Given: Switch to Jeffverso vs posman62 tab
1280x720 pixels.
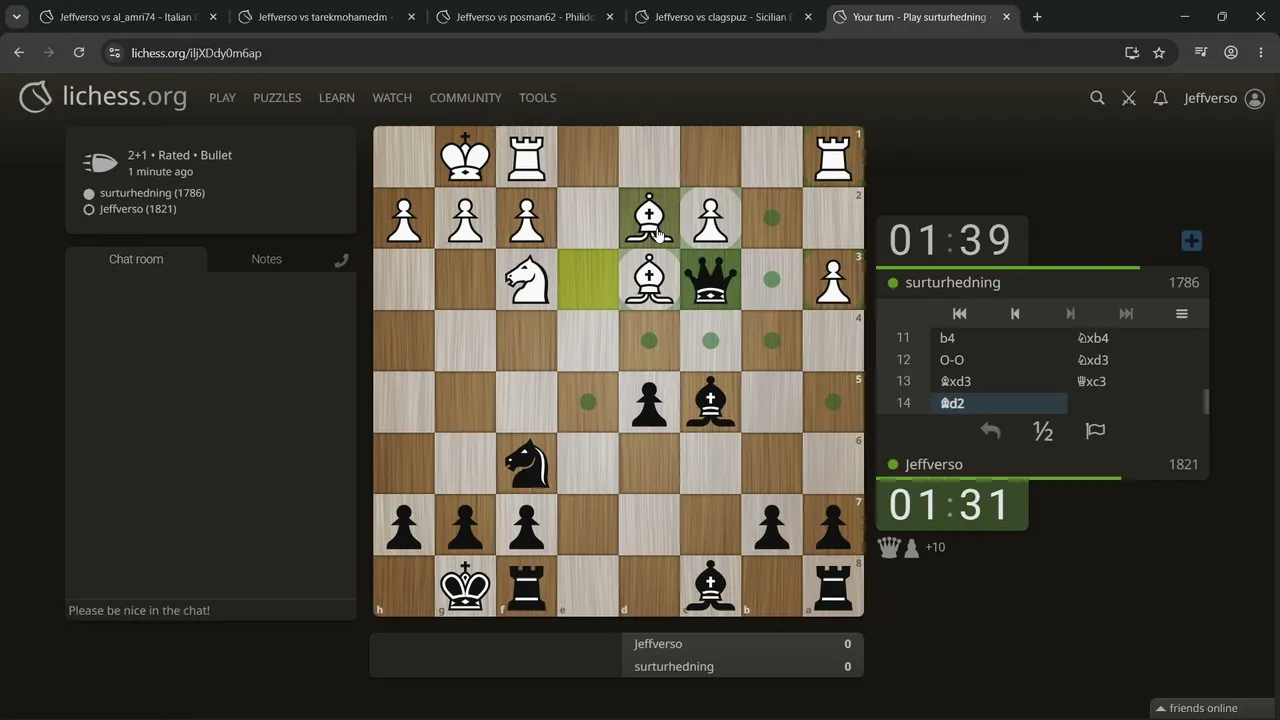Looking at the screenshot, I should pyautogui.click(x=523, y=17).
